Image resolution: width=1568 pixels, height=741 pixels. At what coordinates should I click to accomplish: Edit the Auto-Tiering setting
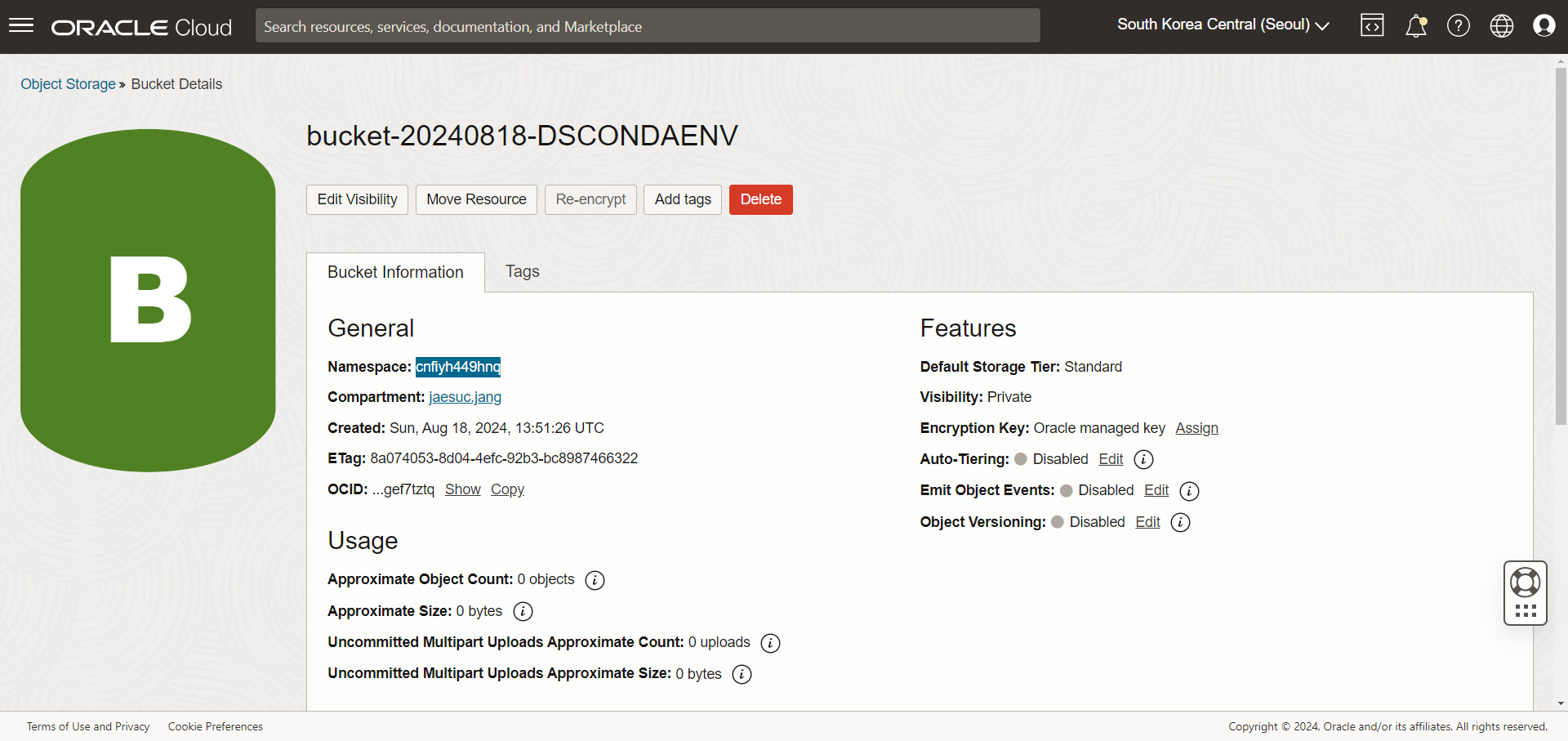pos(1111,459)
